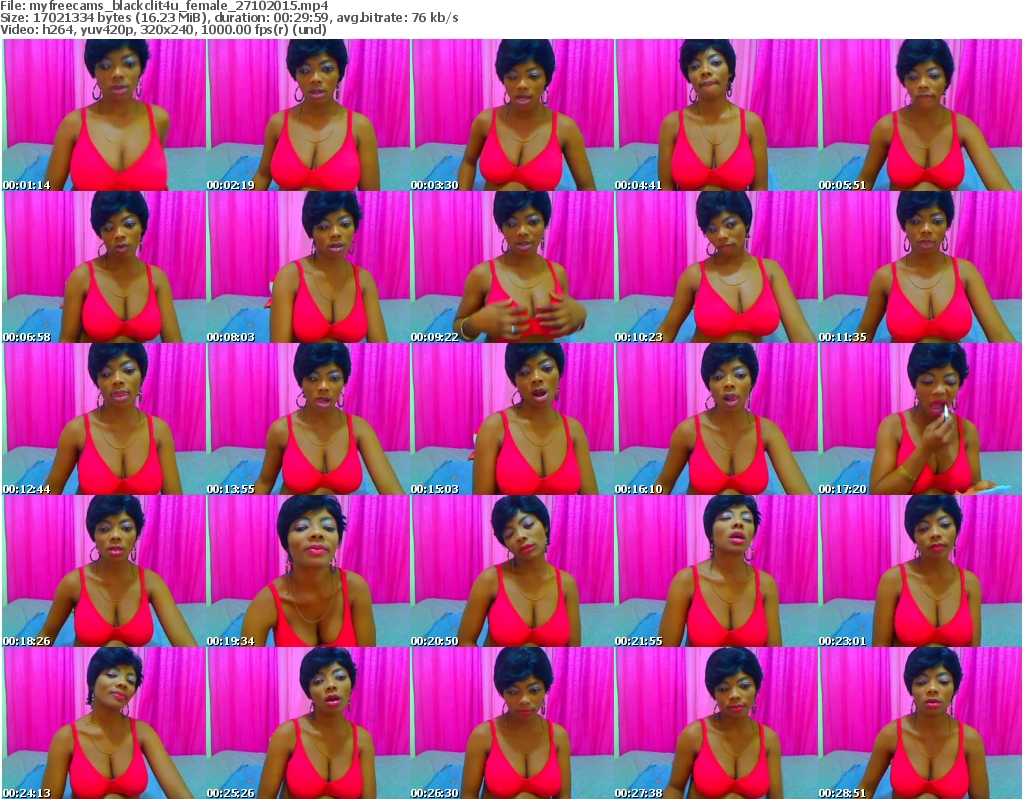View the frame at 00:26:30

pyautogui.click(x=512, y=723)
